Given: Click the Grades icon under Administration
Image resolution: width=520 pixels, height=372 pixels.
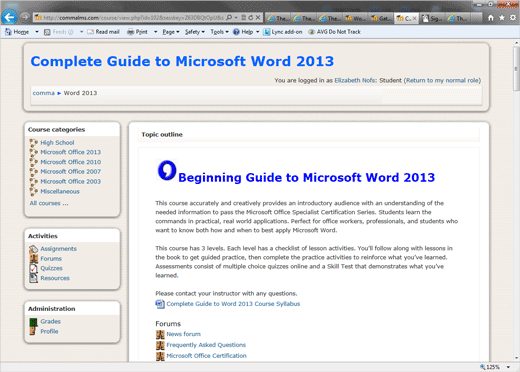Looking at the screenshot, I should click(33, 322).
